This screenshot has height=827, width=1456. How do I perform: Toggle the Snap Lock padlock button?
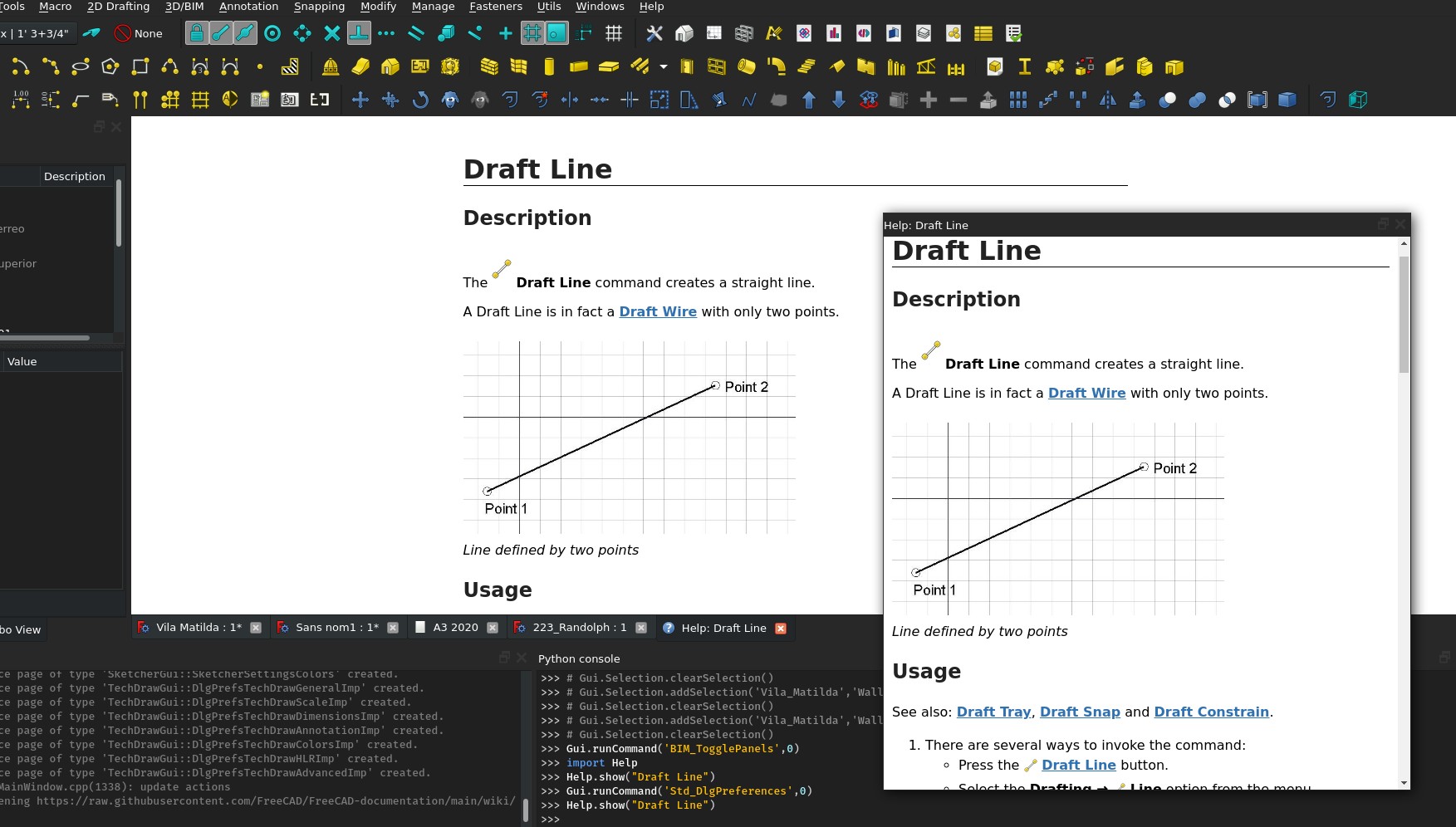[x=196, y=33]
